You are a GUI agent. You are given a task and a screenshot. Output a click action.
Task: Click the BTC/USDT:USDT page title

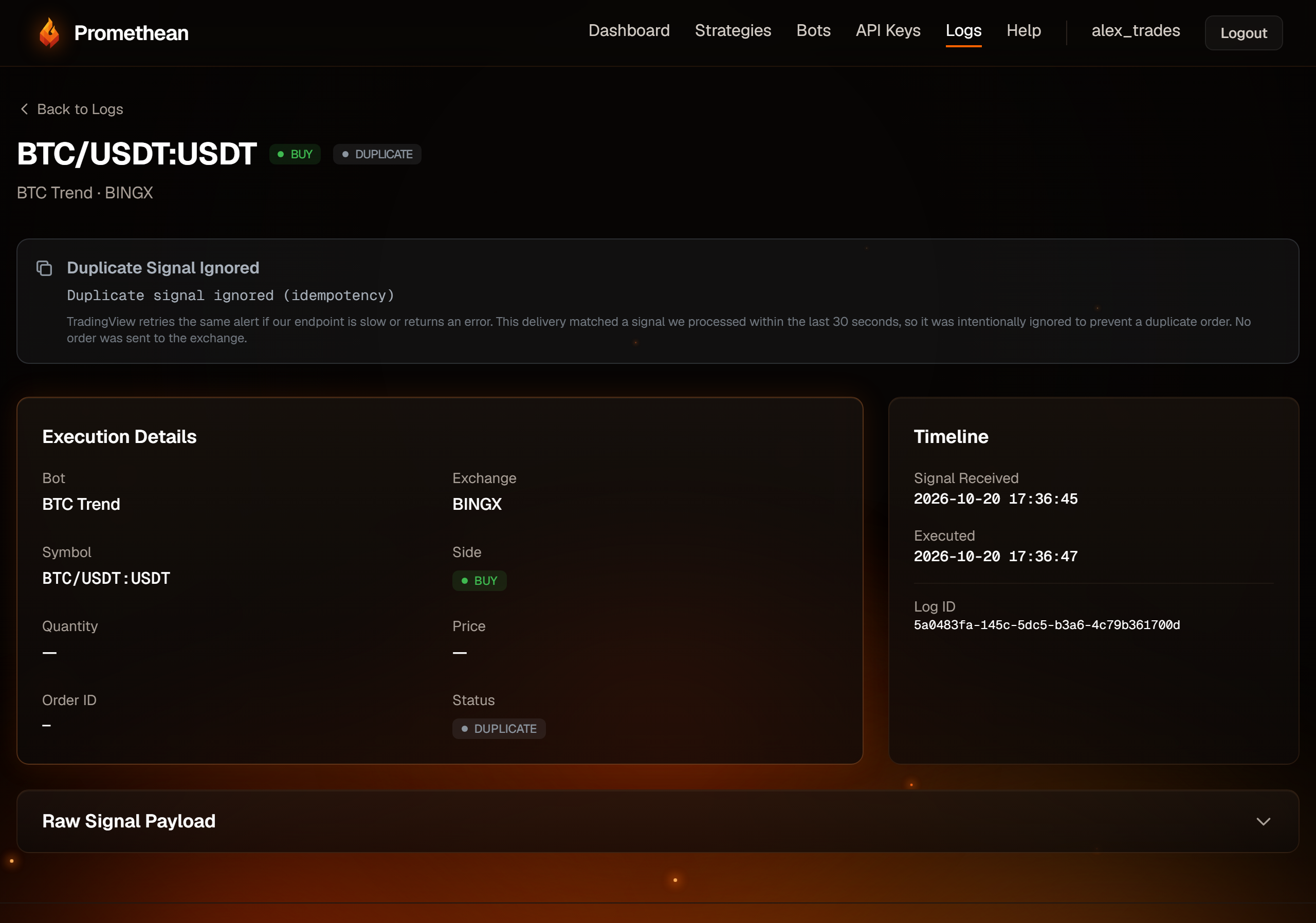(x=136, y=154)
